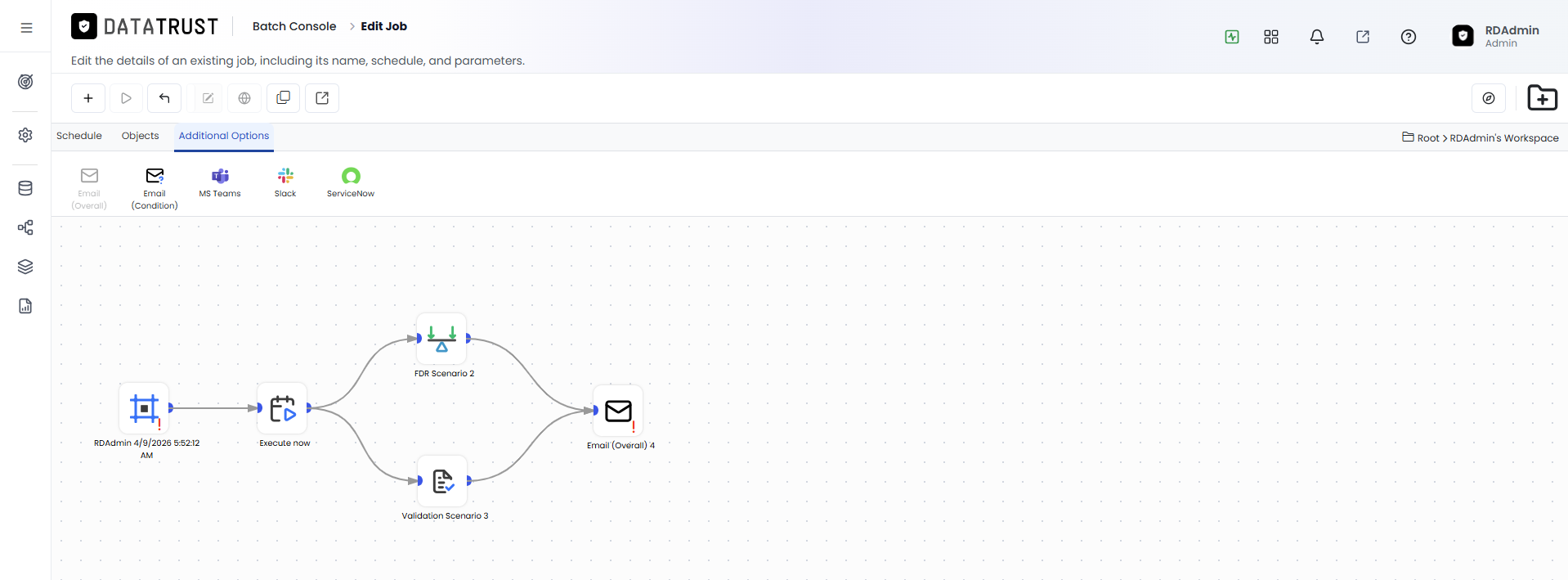Select the MS Teams option
The width and height of the screenshot is (1568, 580).
220,182
